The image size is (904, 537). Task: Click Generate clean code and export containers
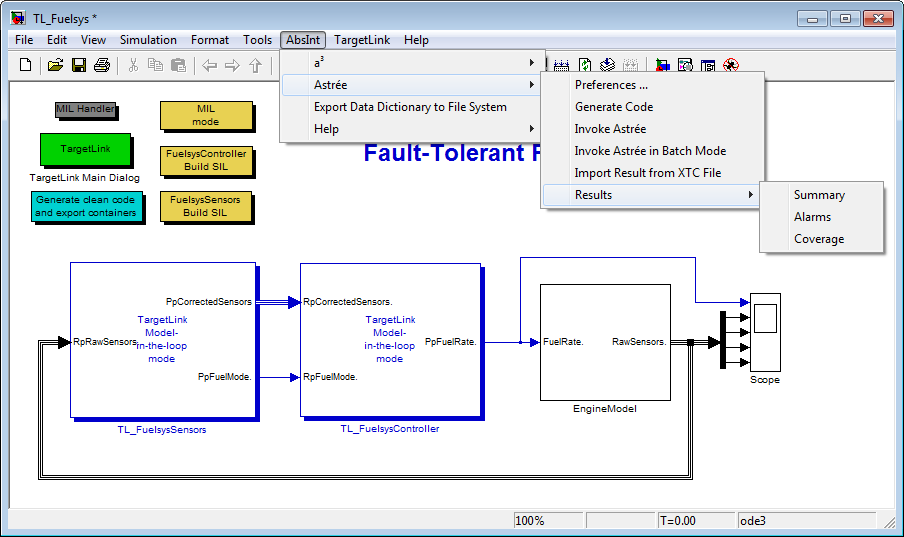pyautogui.click(x=86, y=206)
